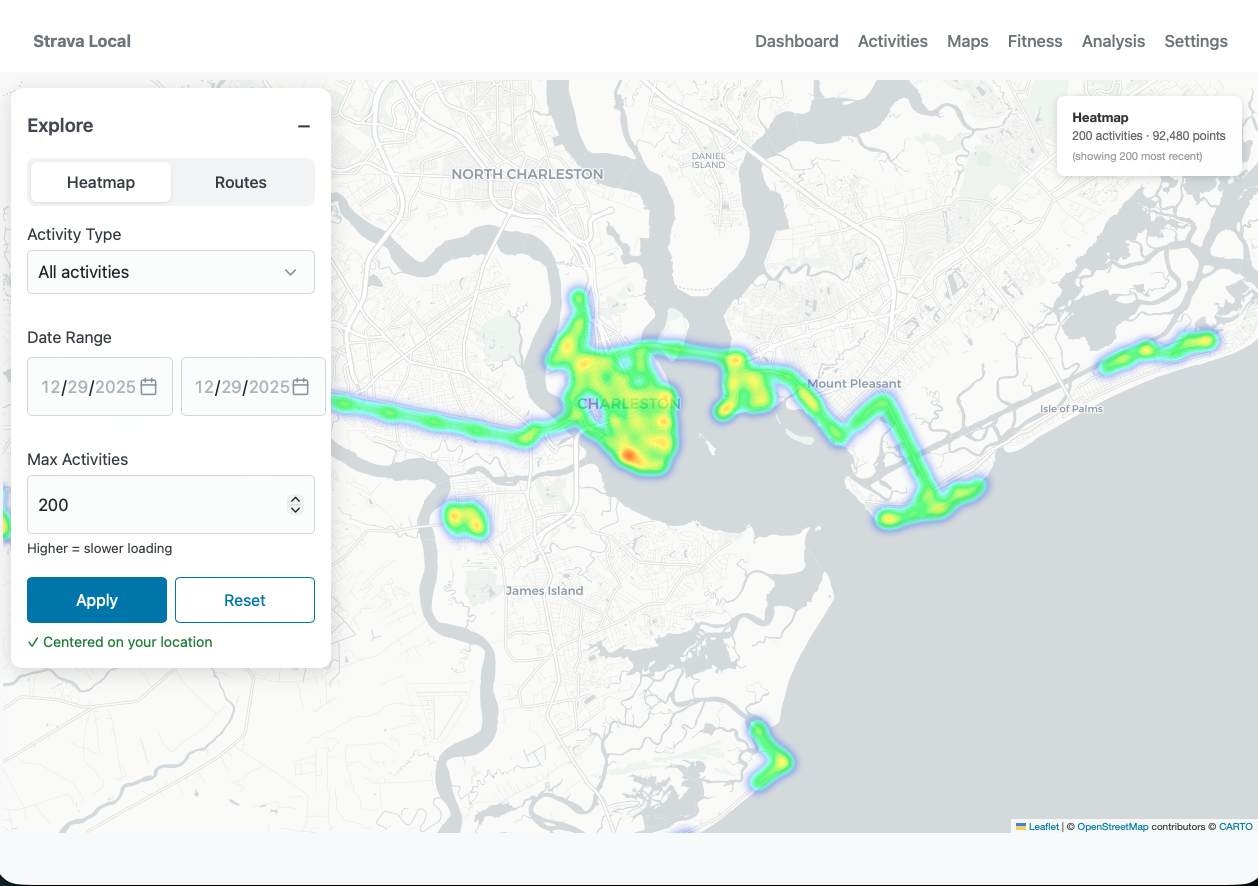Increment Max Activities with the up stepper arrow

pos(295,498)
